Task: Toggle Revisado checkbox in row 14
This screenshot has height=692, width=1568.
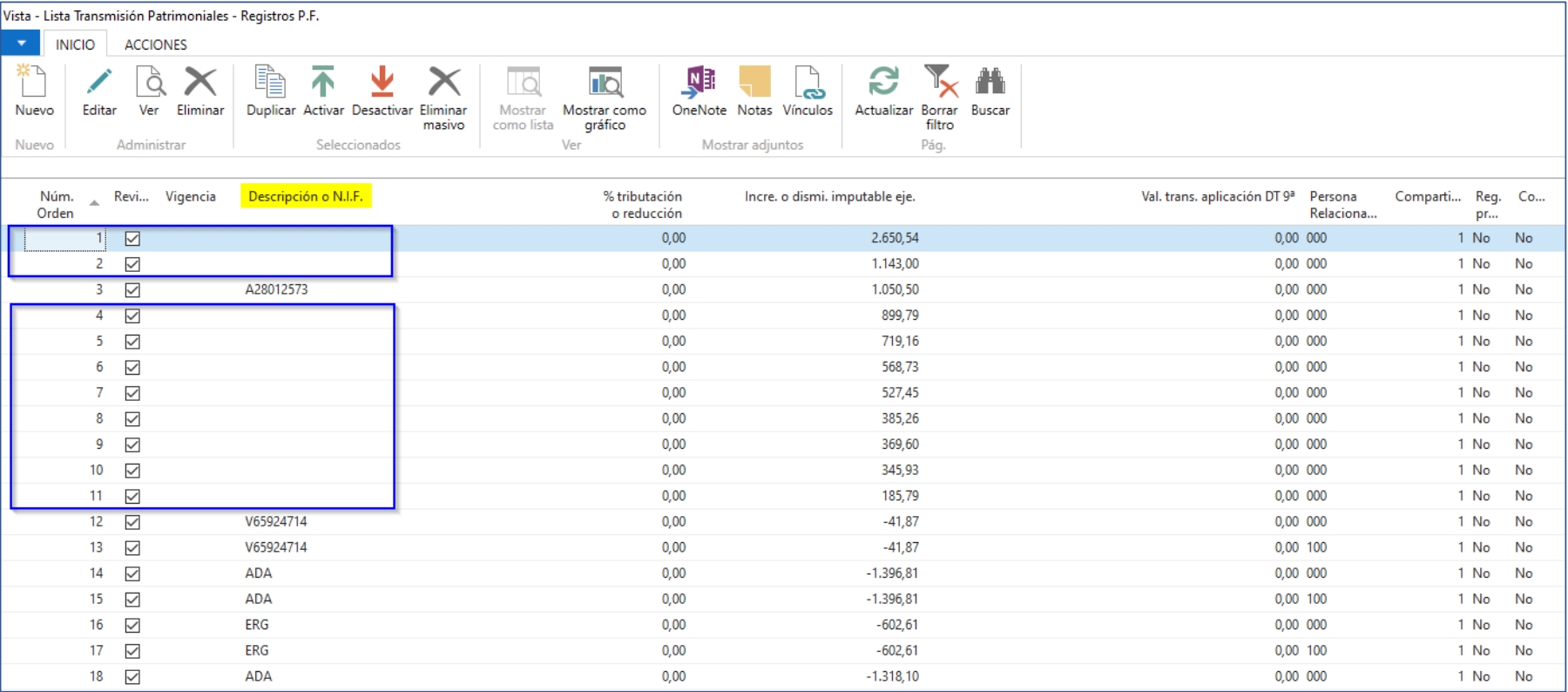Action: tap(132, 573)
